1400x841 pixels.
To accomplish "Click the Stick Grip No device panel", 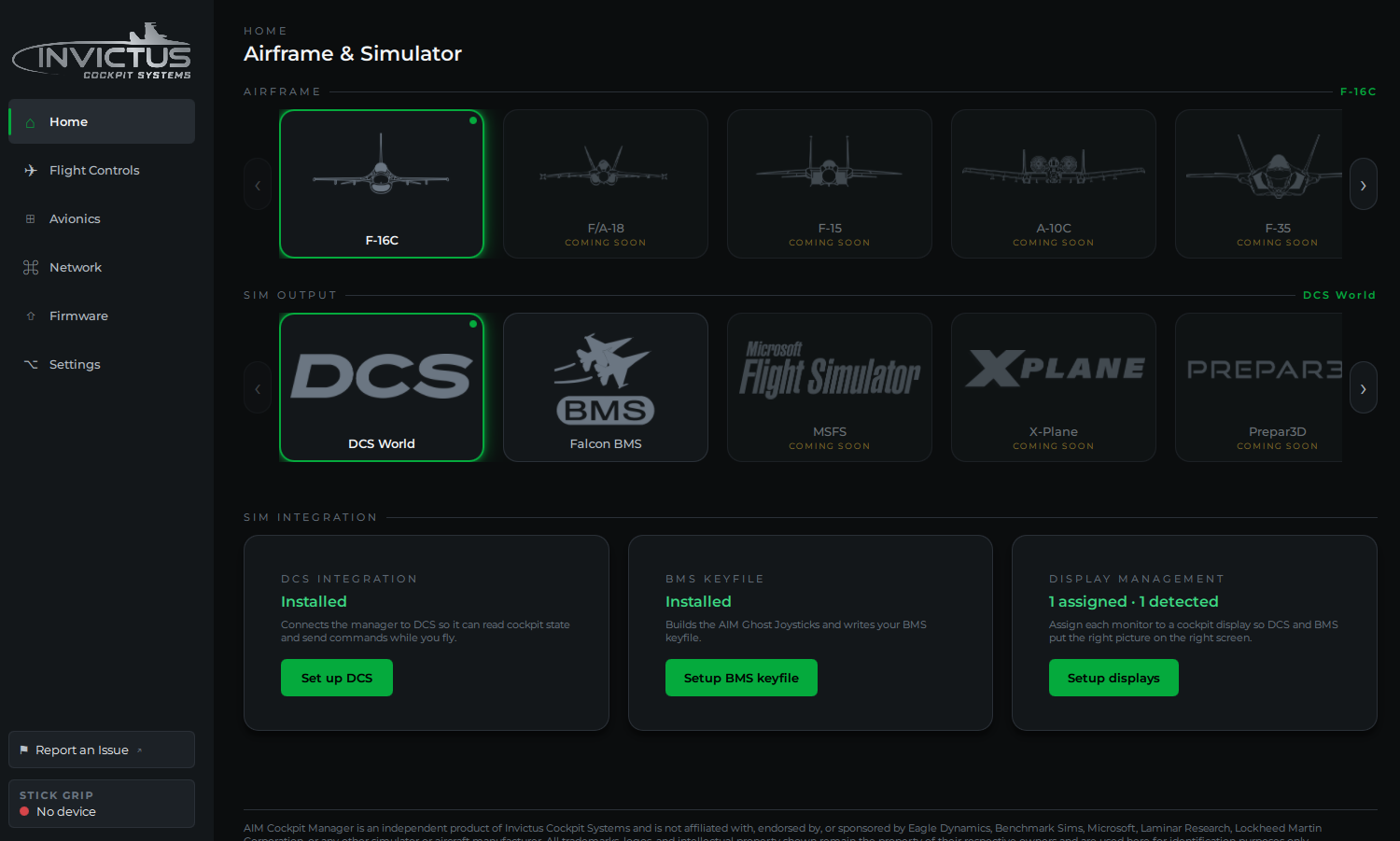I will [102, 804].
